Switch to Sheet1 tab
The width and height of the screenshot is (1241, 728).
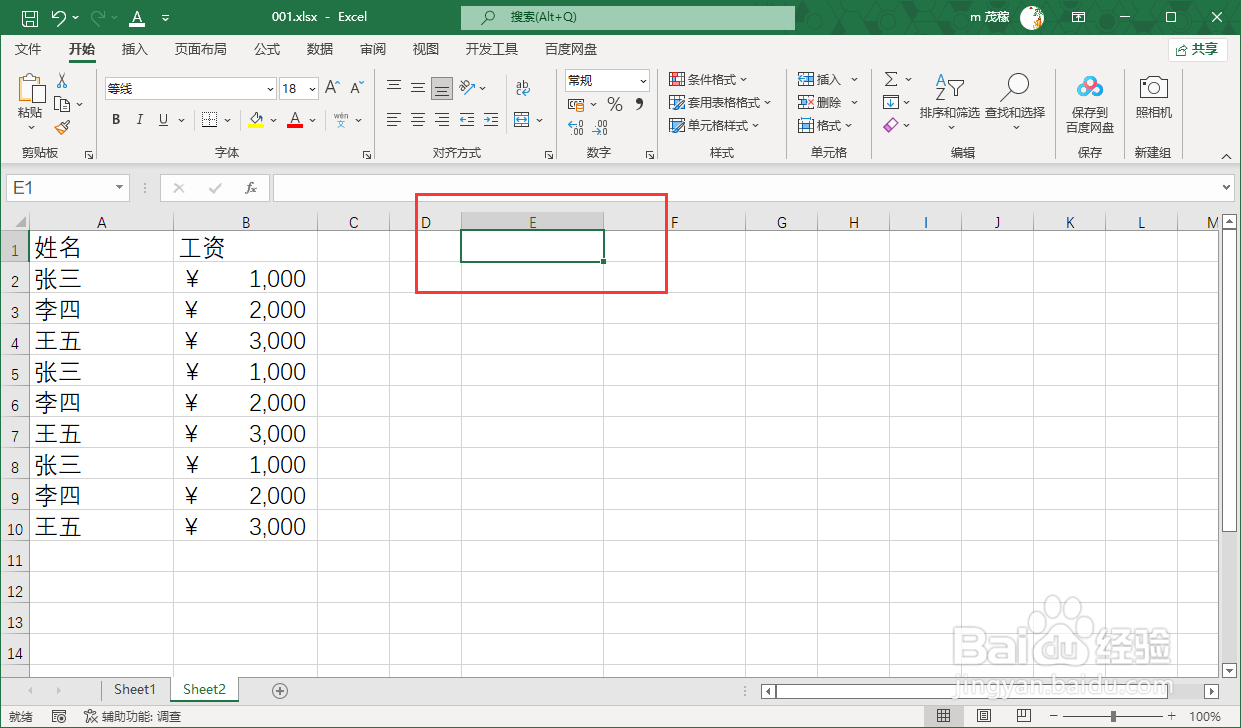click(x=135, y=689)
